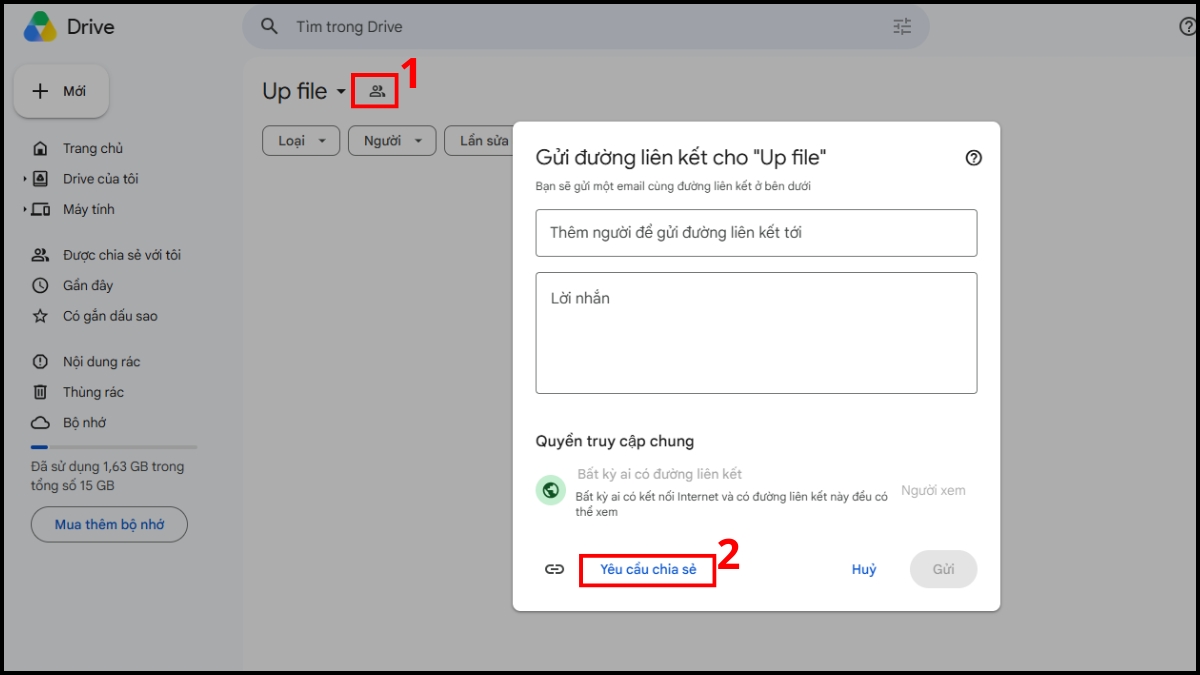This screenshot has width=1200, height=675.
Task: Open Bộ nhớ storage section
Action: tap(84, 422)
